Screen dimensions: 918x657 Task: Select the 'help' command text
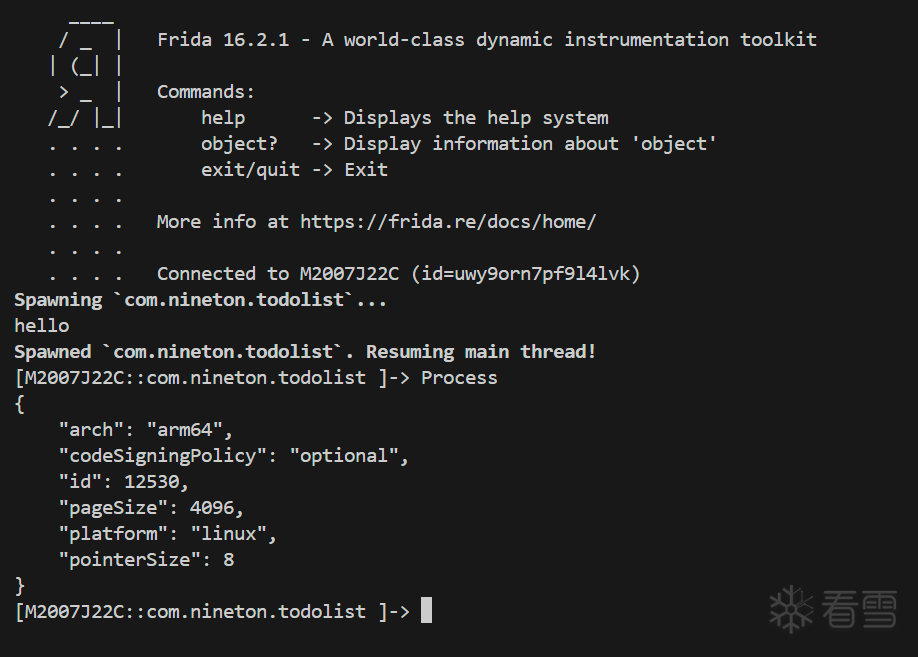223,118
